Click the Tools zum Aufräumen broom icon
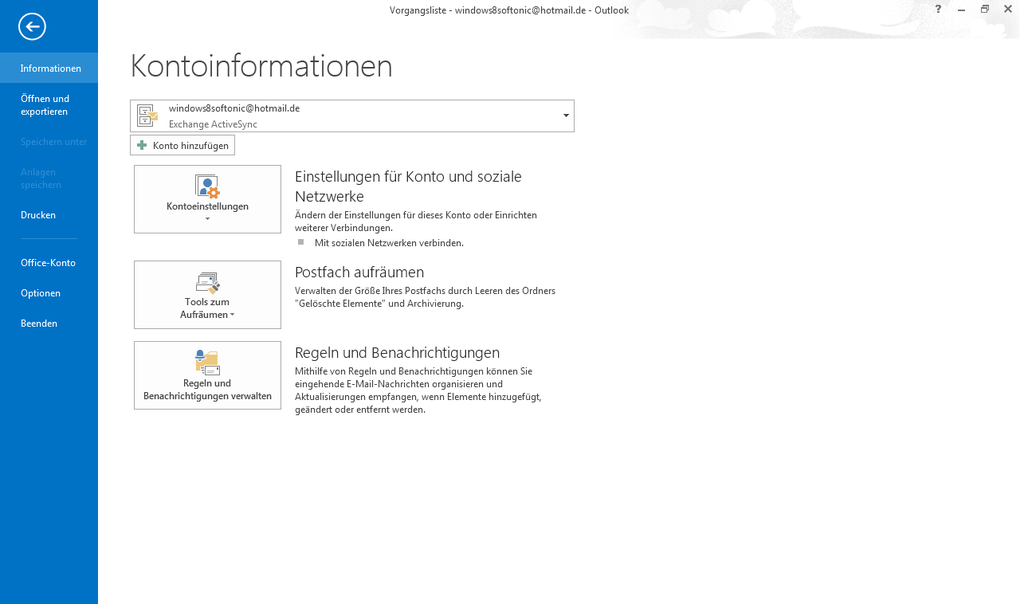 pos(208,283)
